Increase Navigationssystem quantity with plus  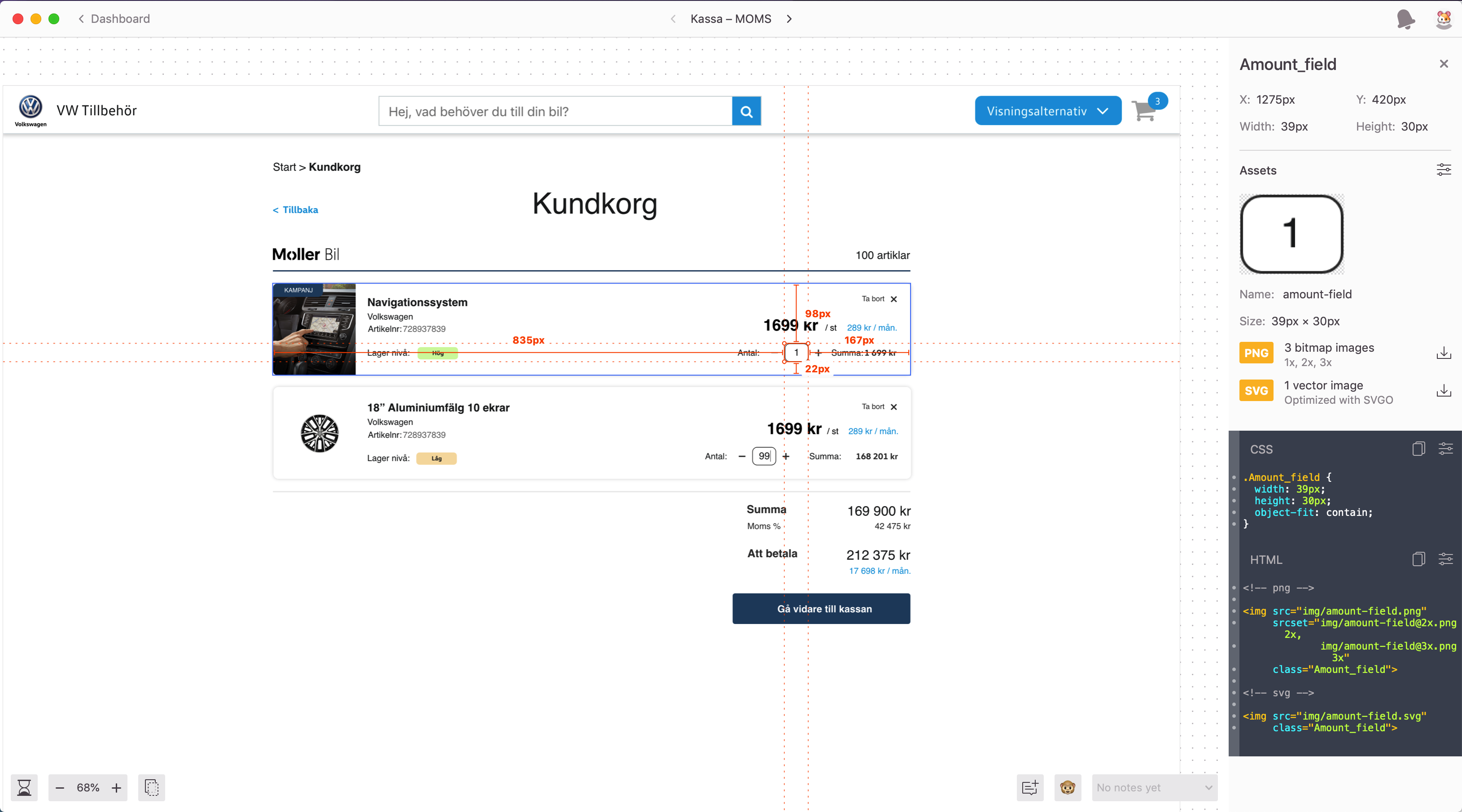[819, 352]
